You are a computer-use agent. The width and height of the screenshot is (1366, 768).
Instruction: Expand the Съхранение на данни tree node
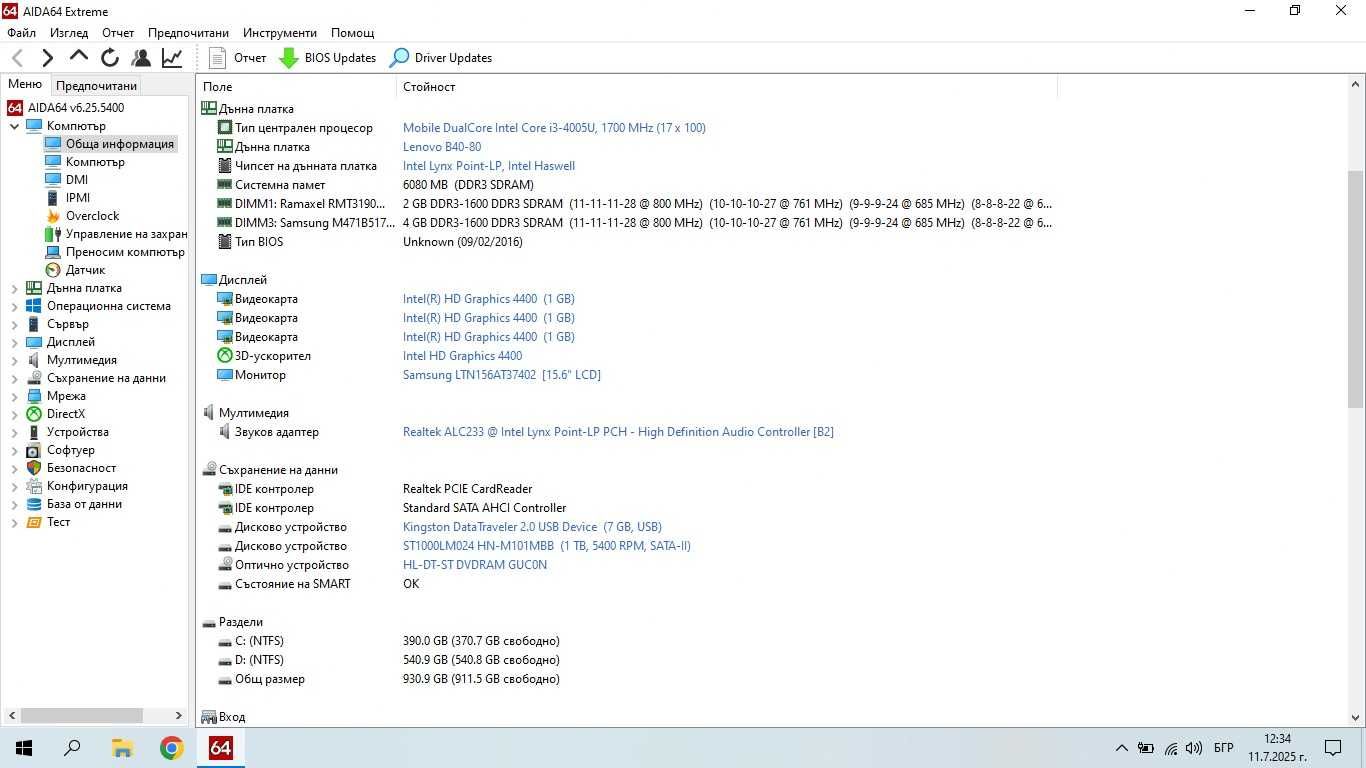click(x=15, y=378)
